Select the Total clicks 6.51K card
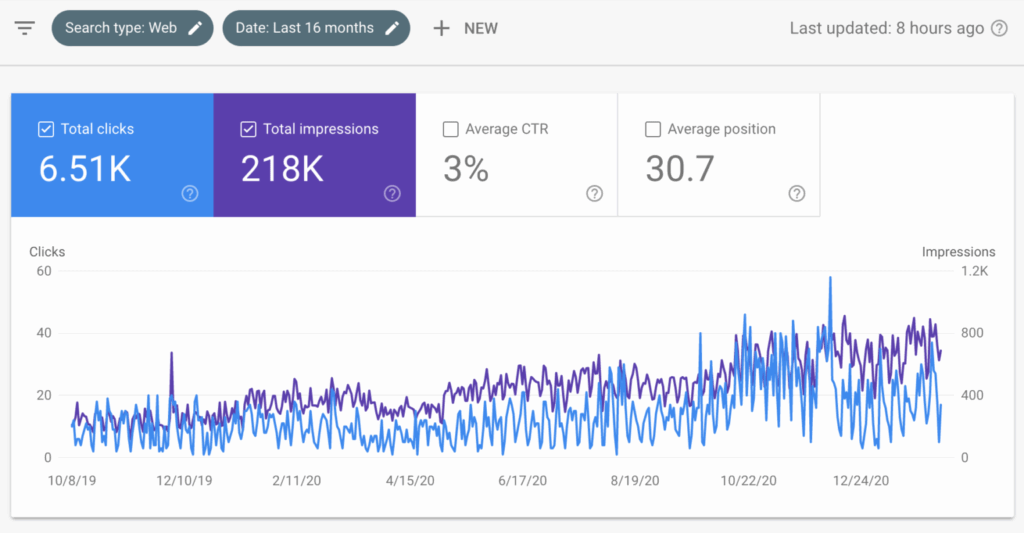This screenshot has width=1024, height=533. [112, 155]
